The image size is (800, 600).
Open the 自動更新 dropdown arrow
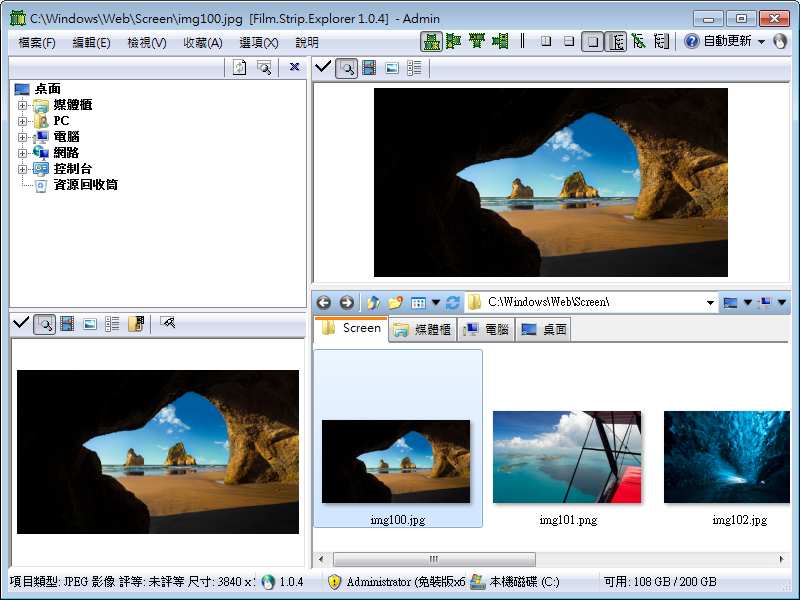pos(759,41)
